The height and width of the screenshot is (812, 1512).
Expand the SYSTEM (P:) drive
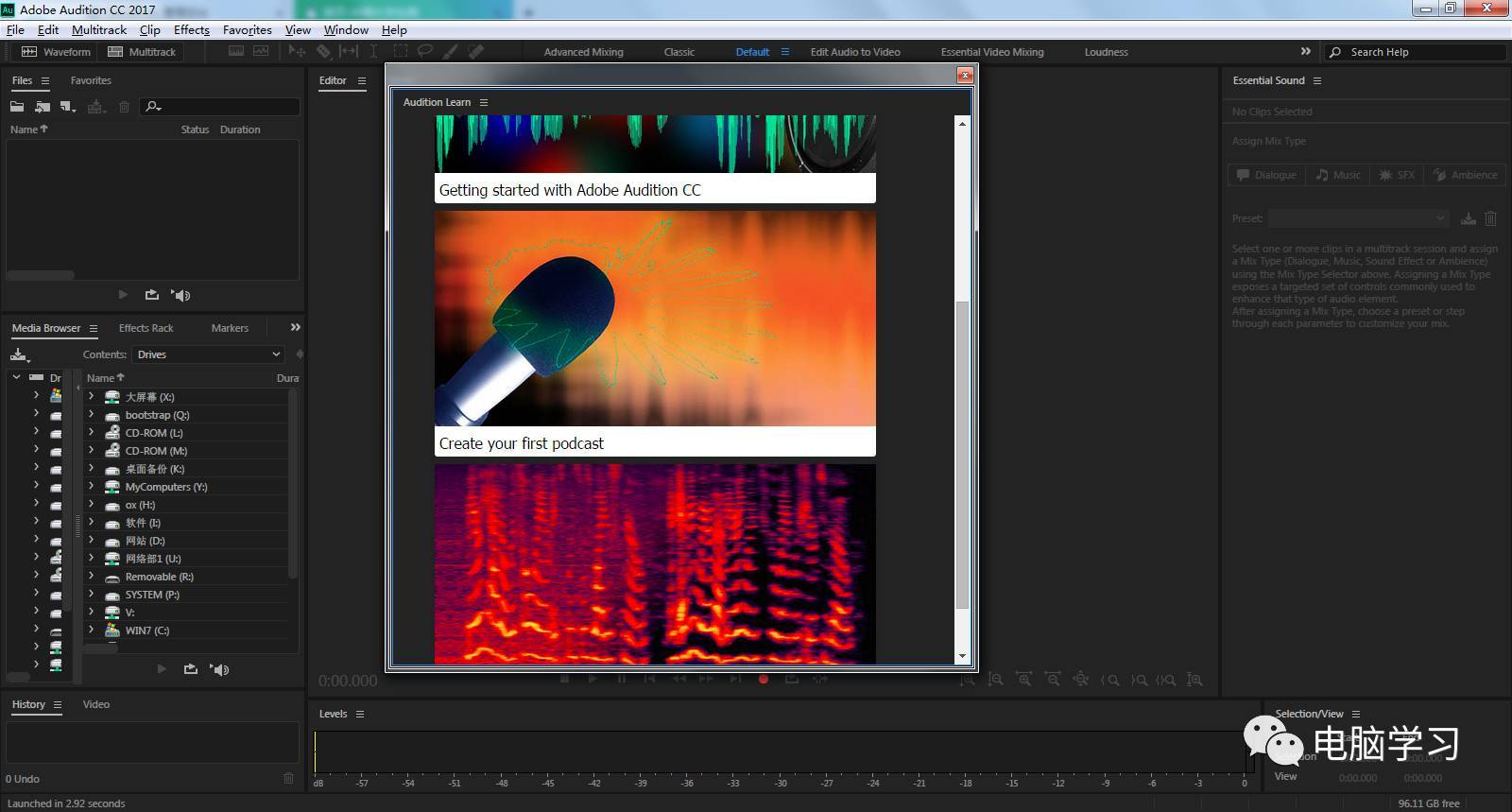point(92,594)
